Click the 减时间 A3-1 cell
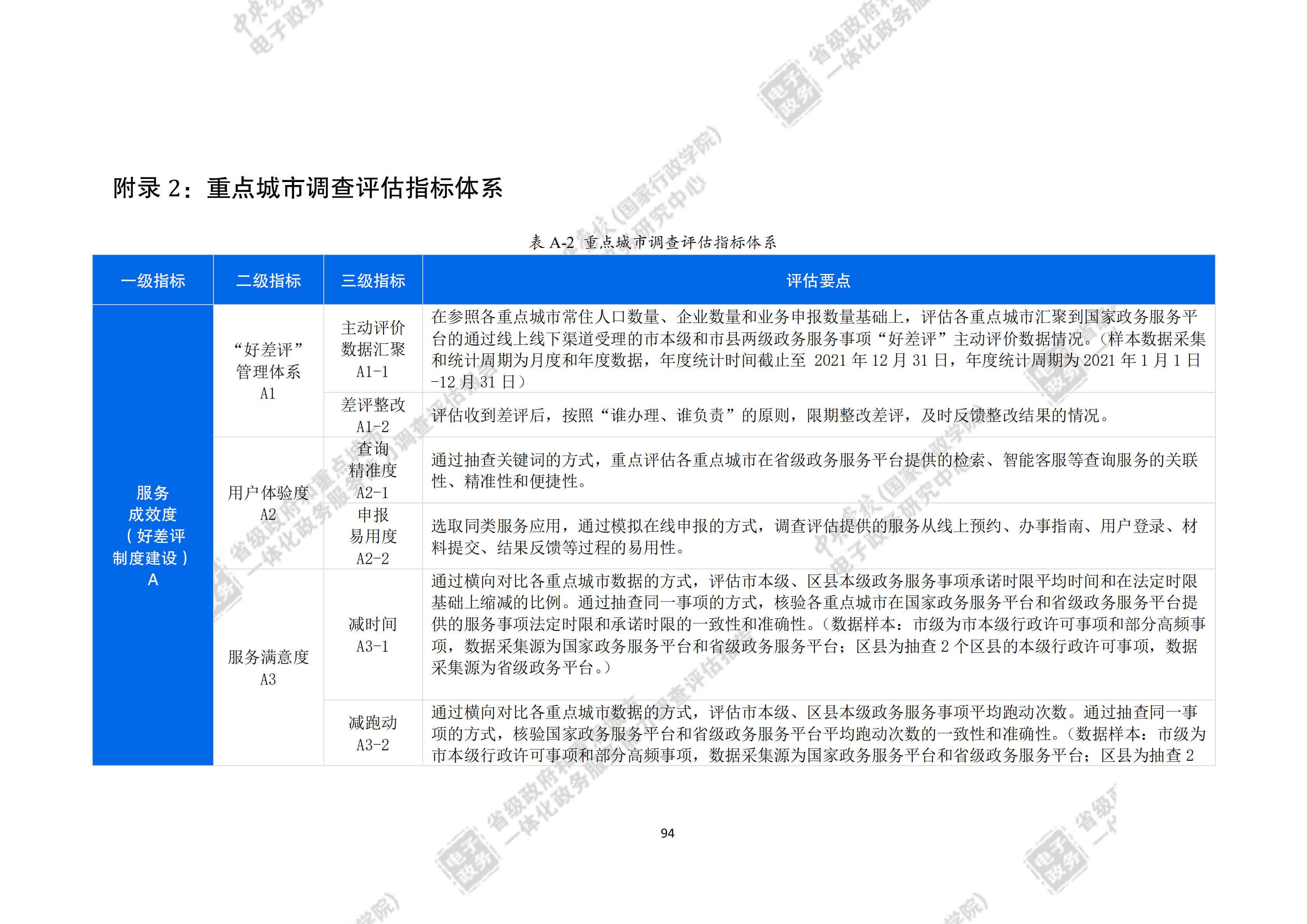 (x=373, y=635)
